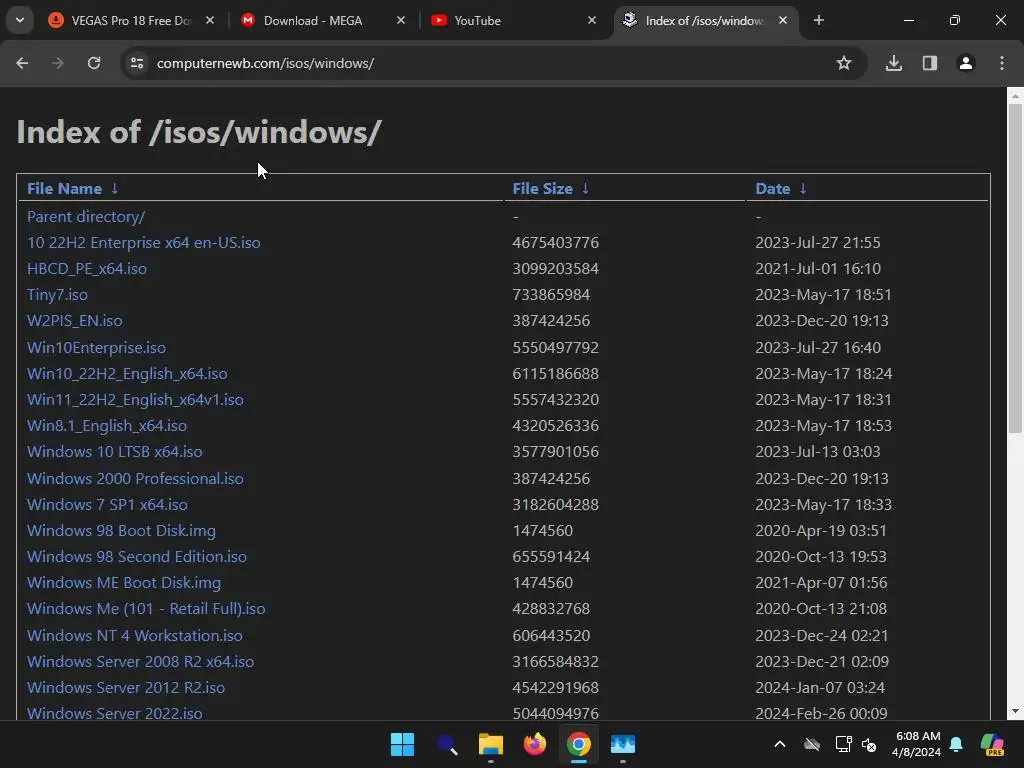The width and height of the screenshot is (1024, 768).
Task: Download Windows Me (101 - Retail Full).iso
Action: point(146,609)
